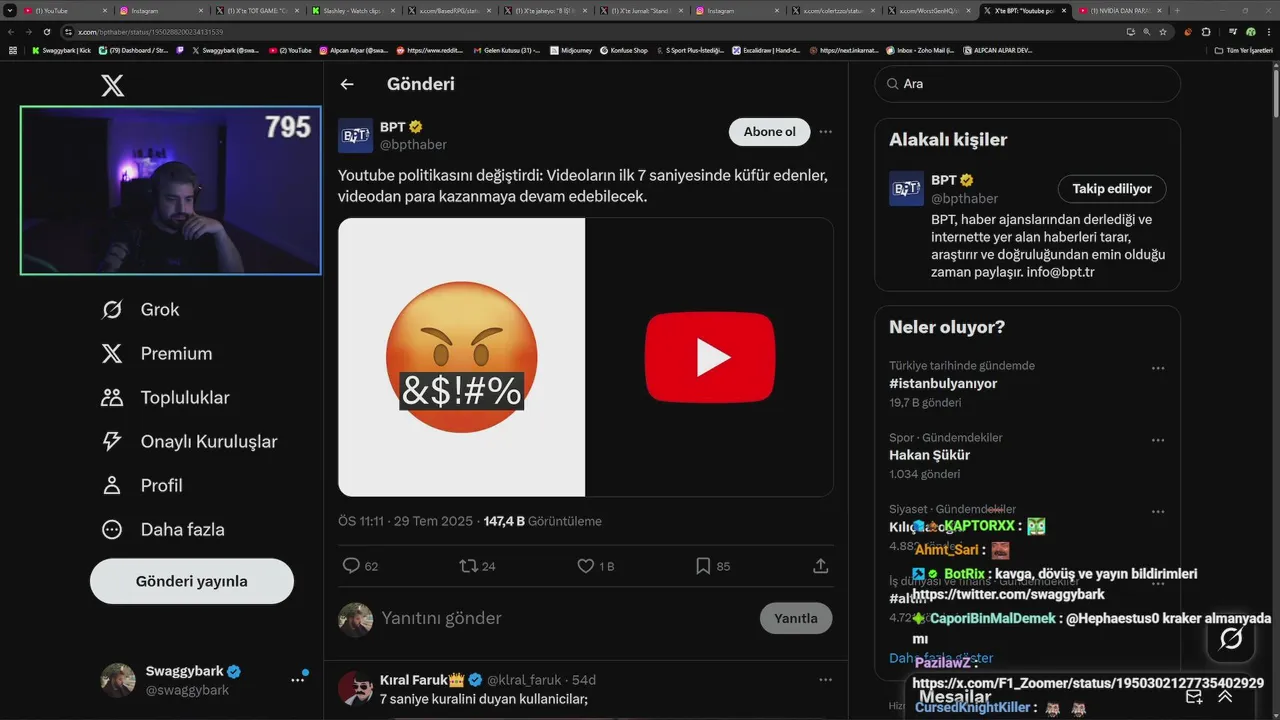1280x720 pixels.
Task: Open Kıral Faruk reply options
Action: click(825, 680)
